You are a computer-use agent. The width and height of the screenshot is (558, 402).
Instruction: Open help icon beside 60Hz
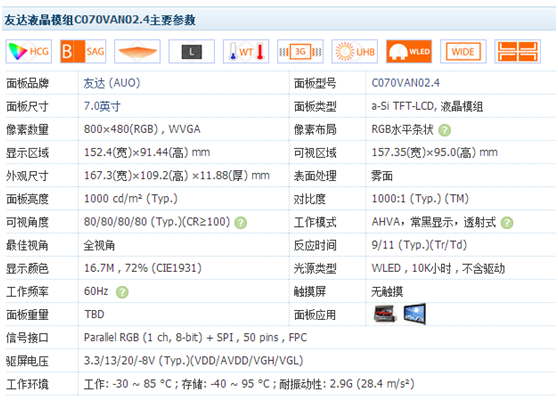122,292
